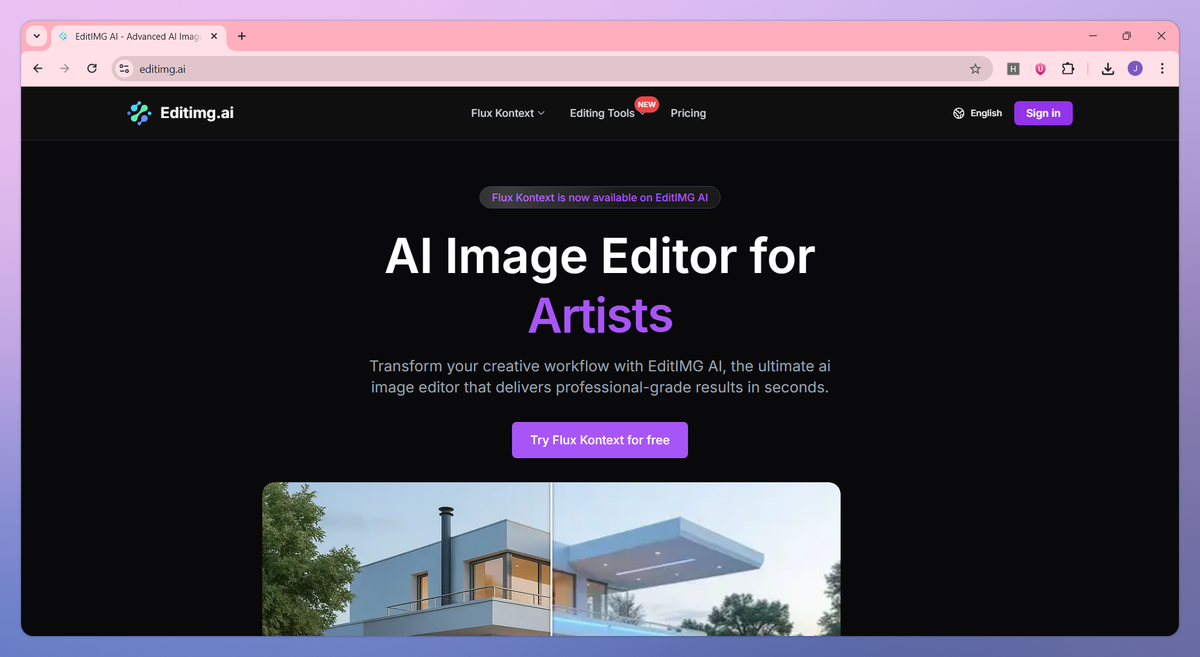
Task: Open the Extensions puzzle icon
Action: (x=1068, y=69)
